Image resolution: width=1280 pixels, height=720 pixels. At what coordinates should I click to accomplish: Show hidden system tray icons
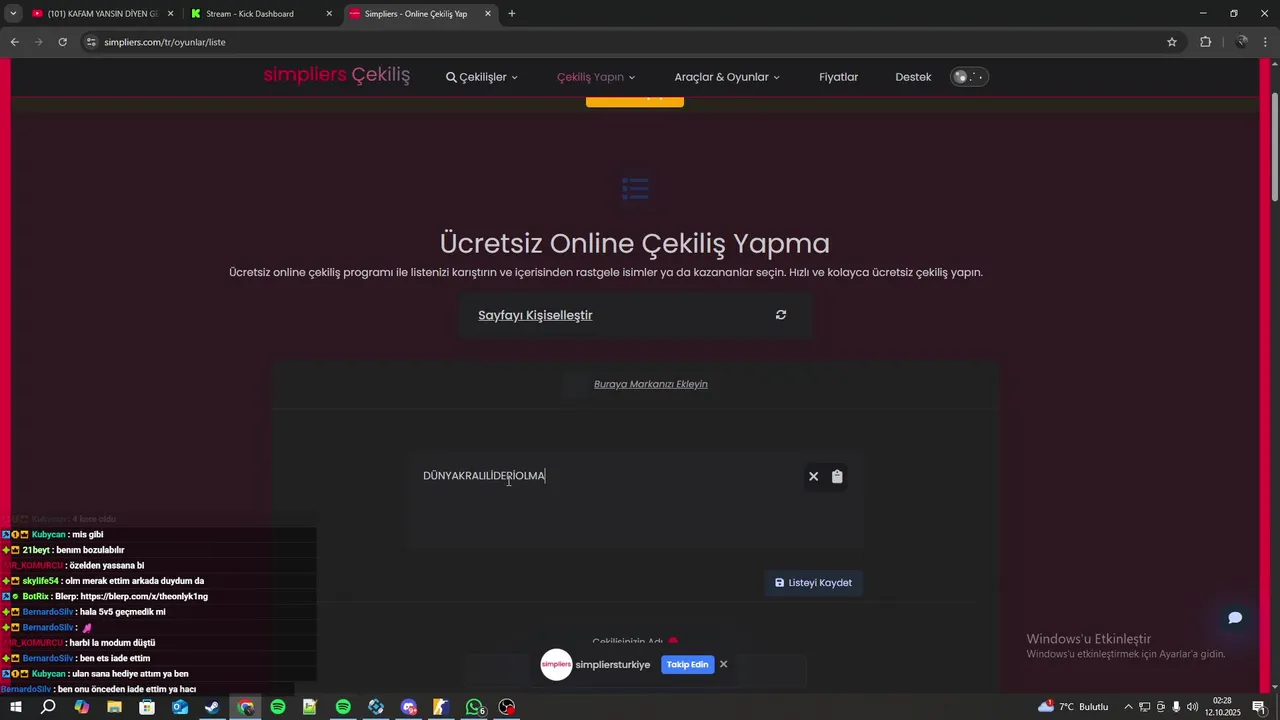[1129, 707]
